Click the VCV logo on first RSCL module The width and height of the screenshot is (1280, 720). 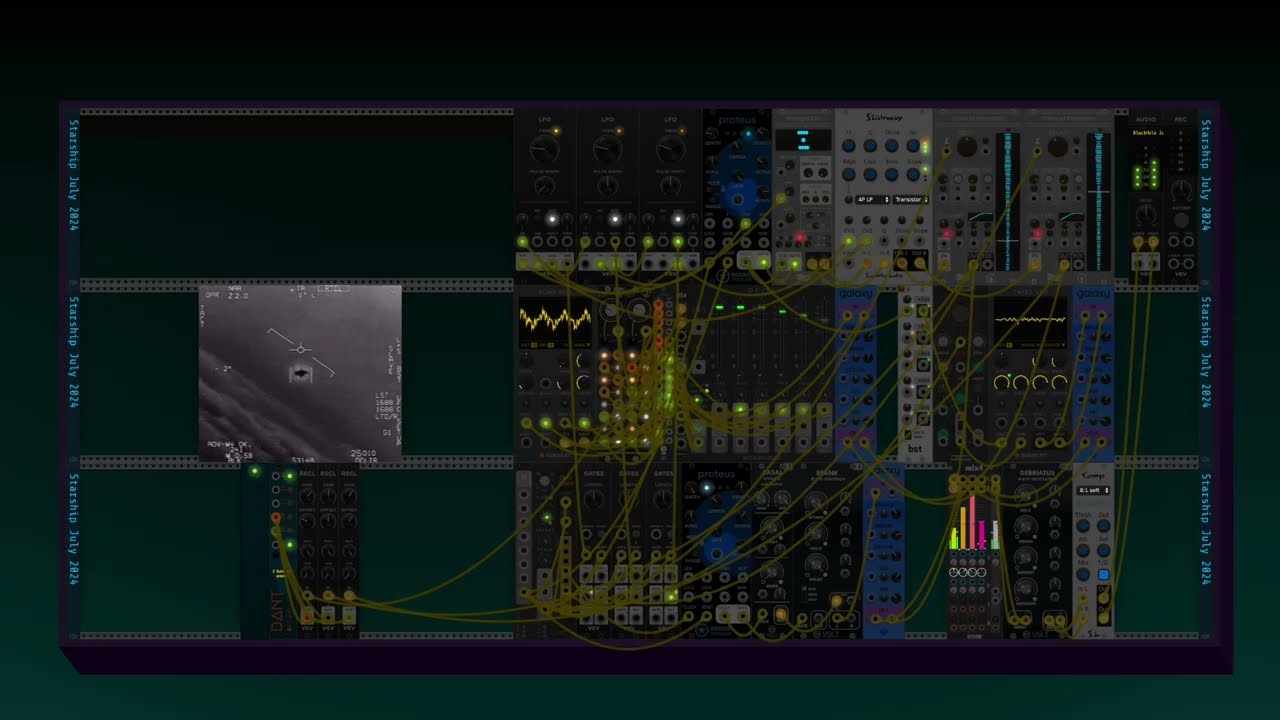[307, 628]
